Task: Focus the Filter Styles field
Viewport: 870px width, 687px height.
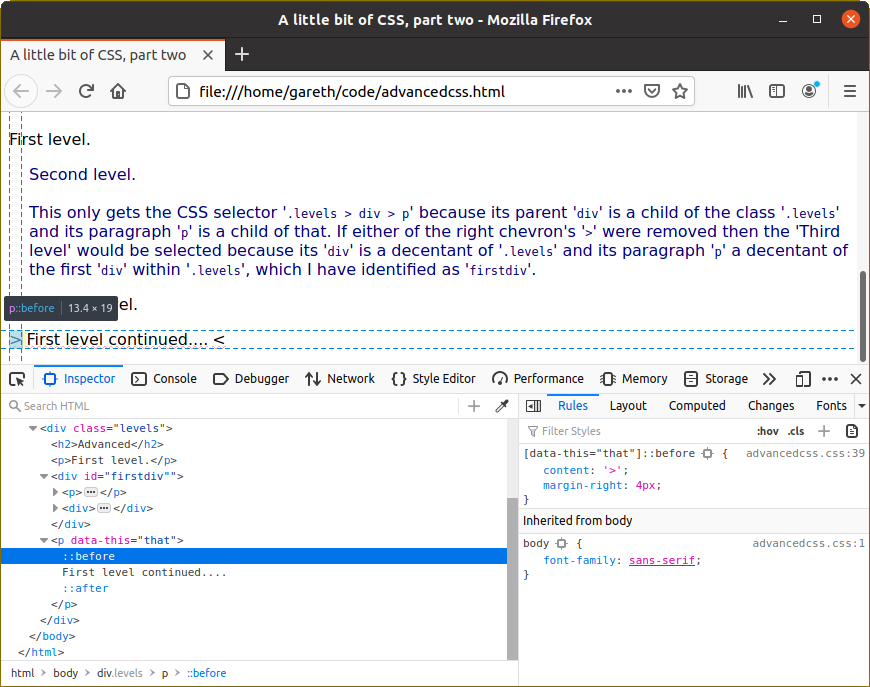Action: (638, 431)
